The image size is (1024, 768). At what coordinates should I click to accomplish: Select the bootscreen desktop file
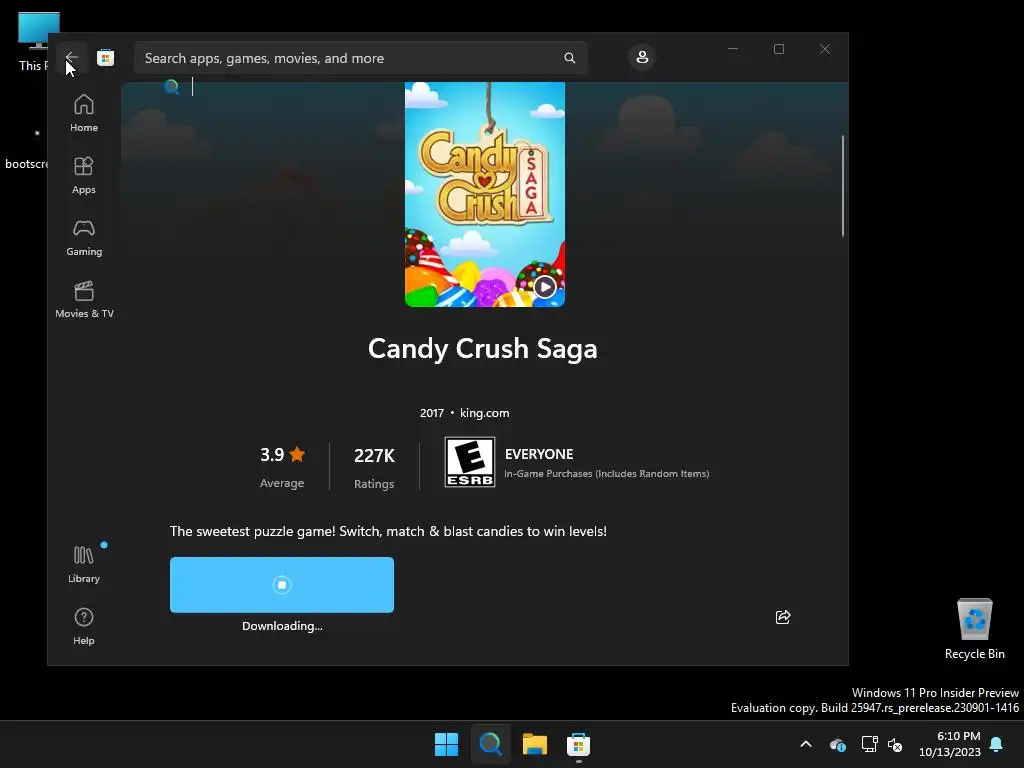pyautogui.click(x=27, y=149)
